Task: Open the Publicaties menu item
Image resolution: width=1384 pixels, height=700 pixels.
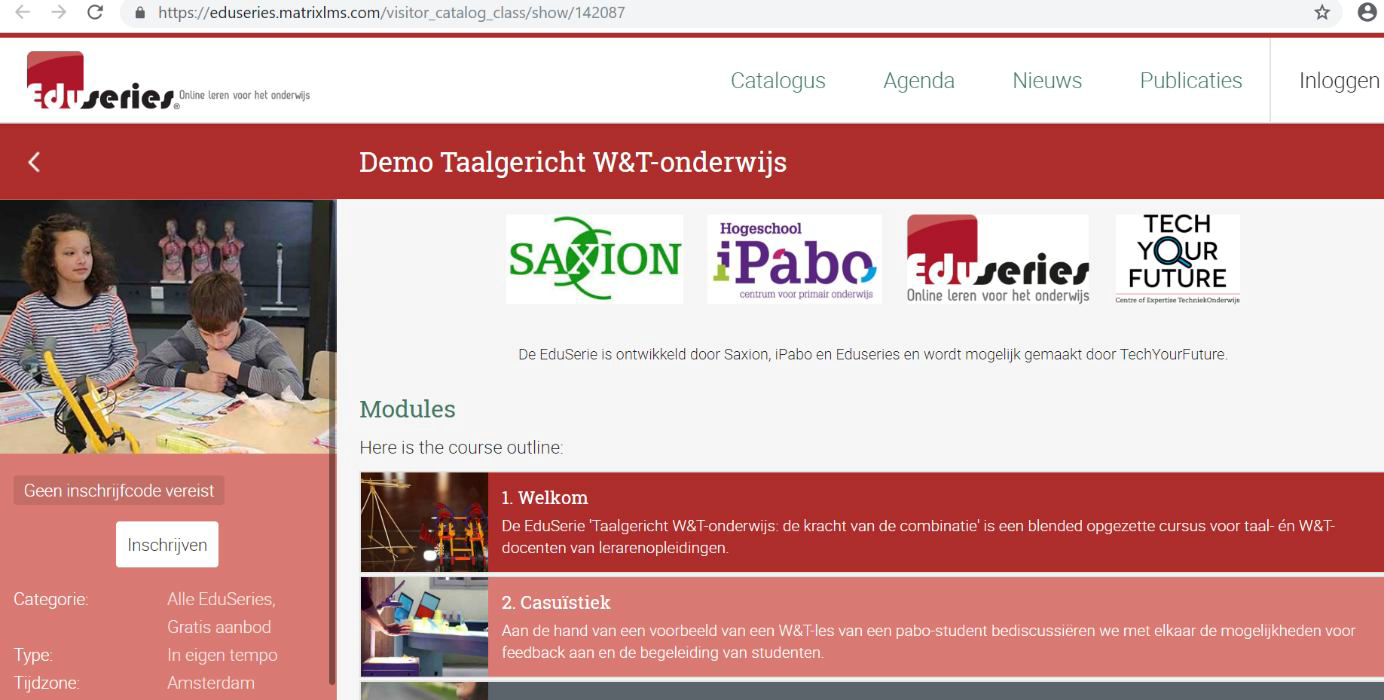Action: pyautogui.click(x=1191, y=81)
